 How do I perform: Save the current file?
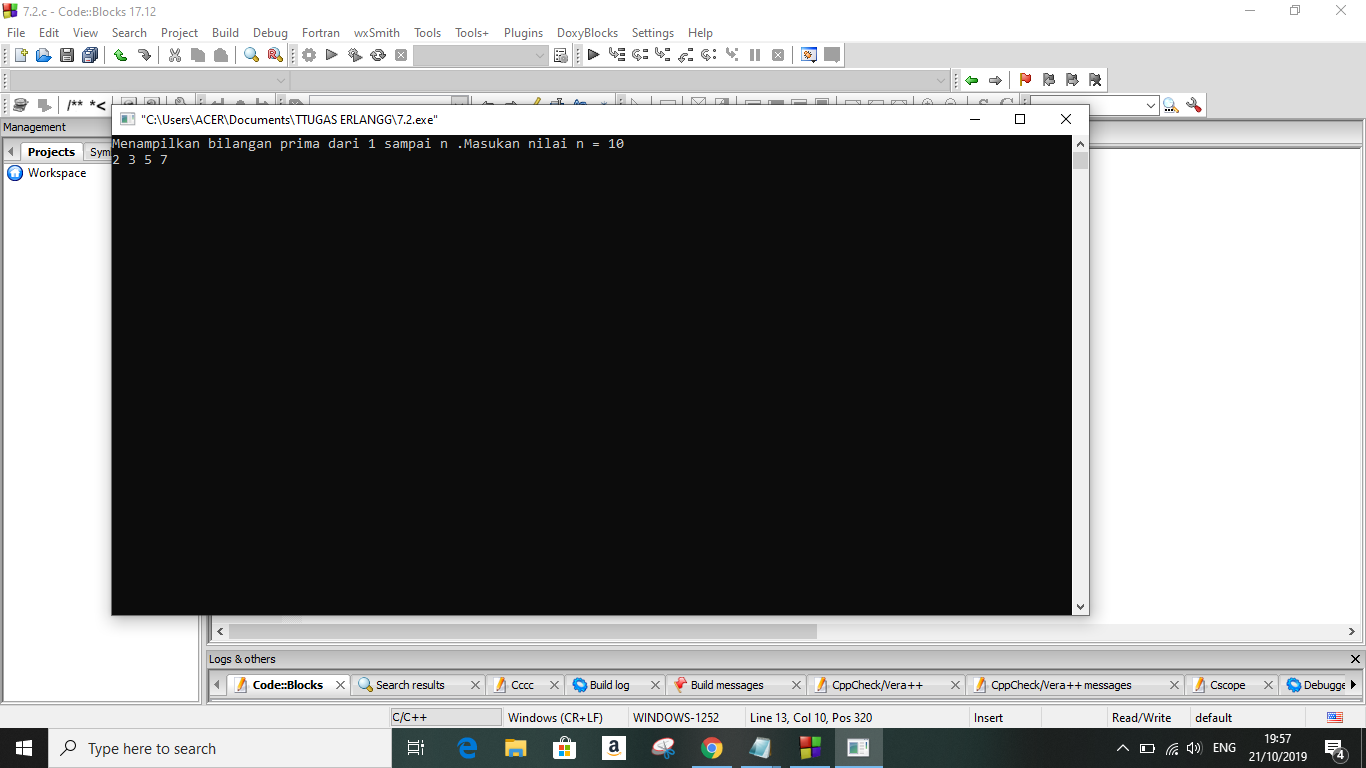tap(67, 55)
